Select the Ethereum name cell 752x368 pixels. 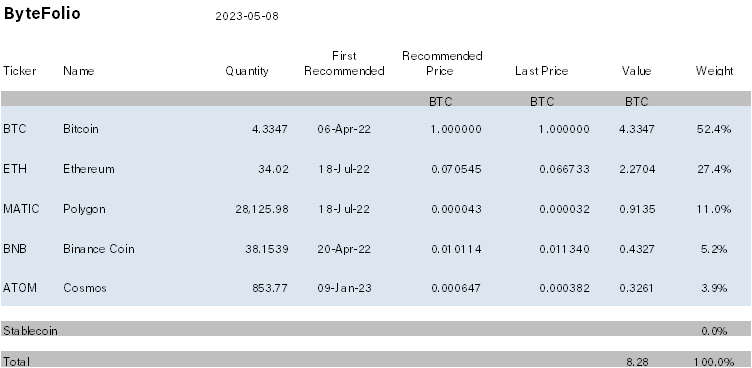coord(89,169)
